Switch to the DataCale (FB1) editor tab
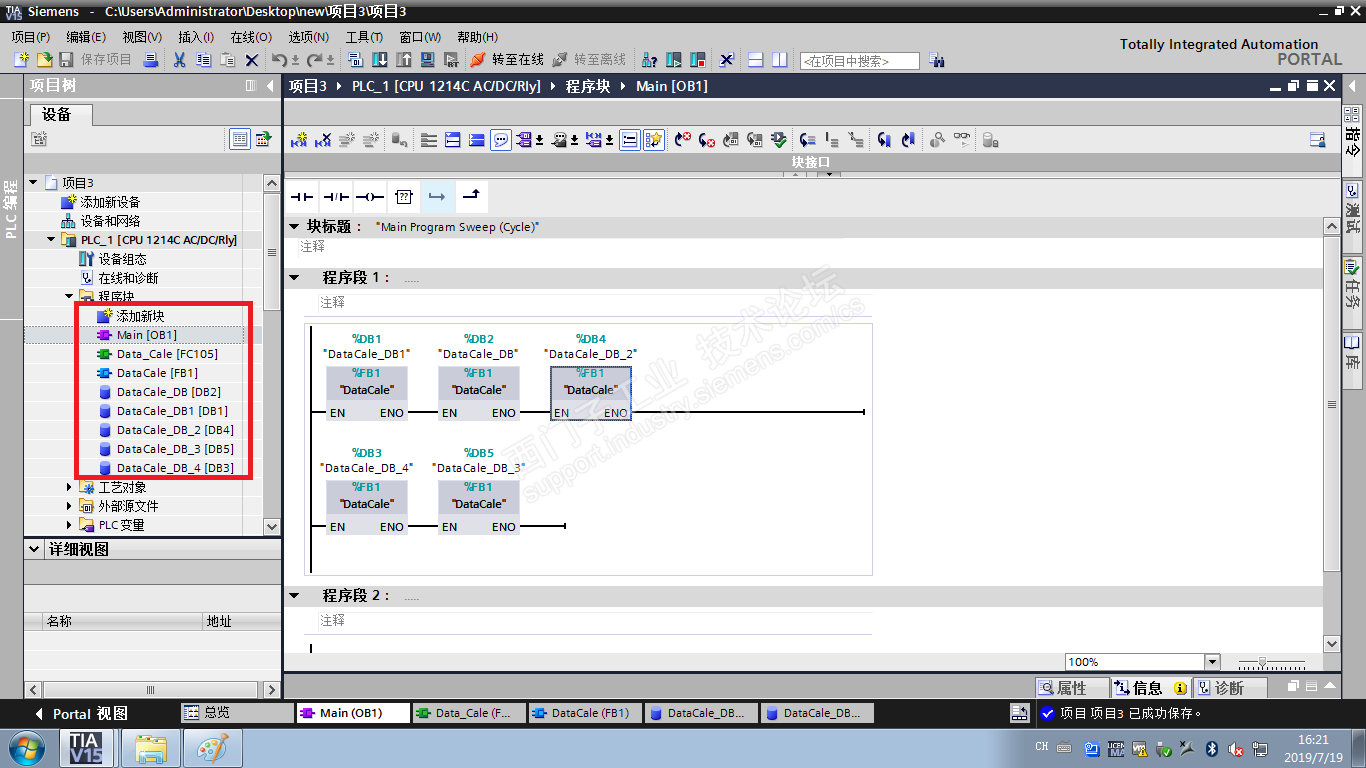Screen dimensions: 1366x768 pyautogui.click(x=583, y=713)
